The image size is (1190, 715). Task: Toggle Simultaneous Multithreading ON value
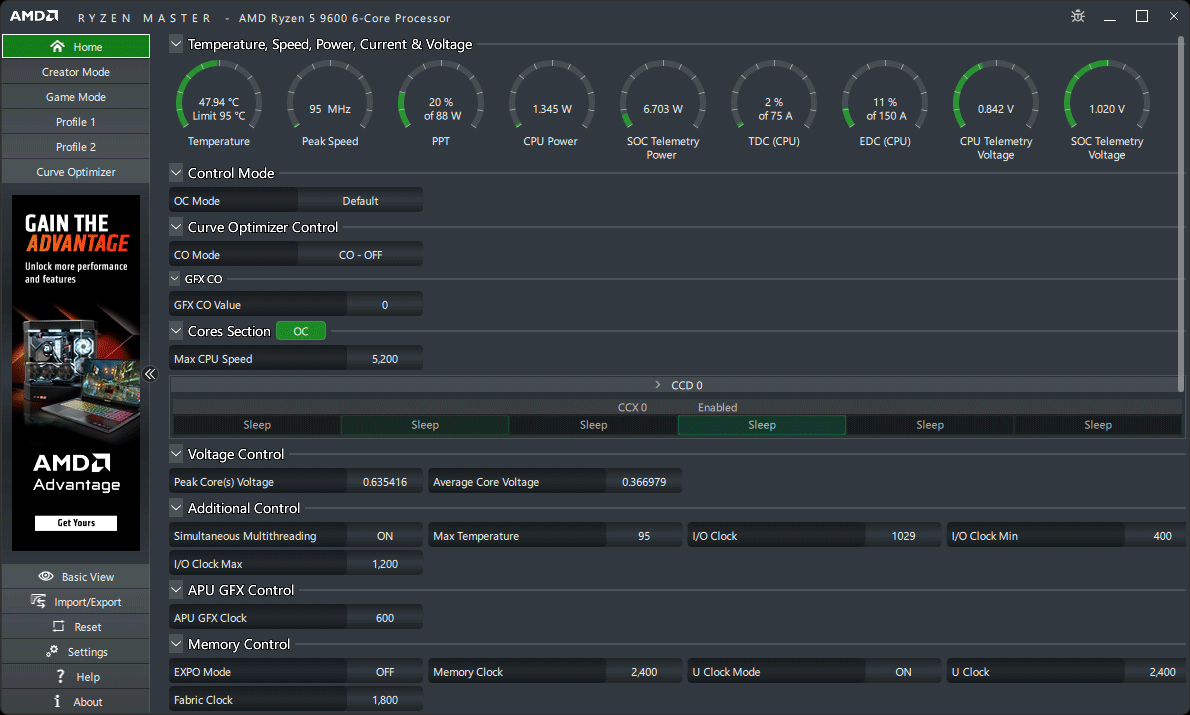point(385,536)
